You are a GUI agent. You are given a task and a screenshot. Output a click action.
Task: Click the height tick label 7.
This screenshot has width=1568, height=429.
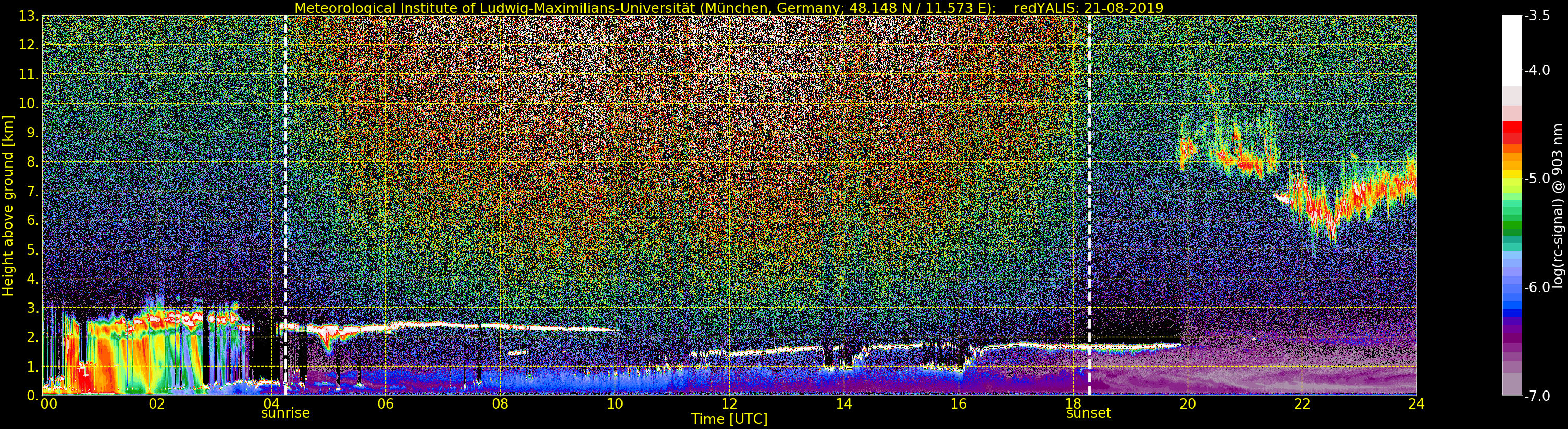pyautogui.click(x=33, y=191)
